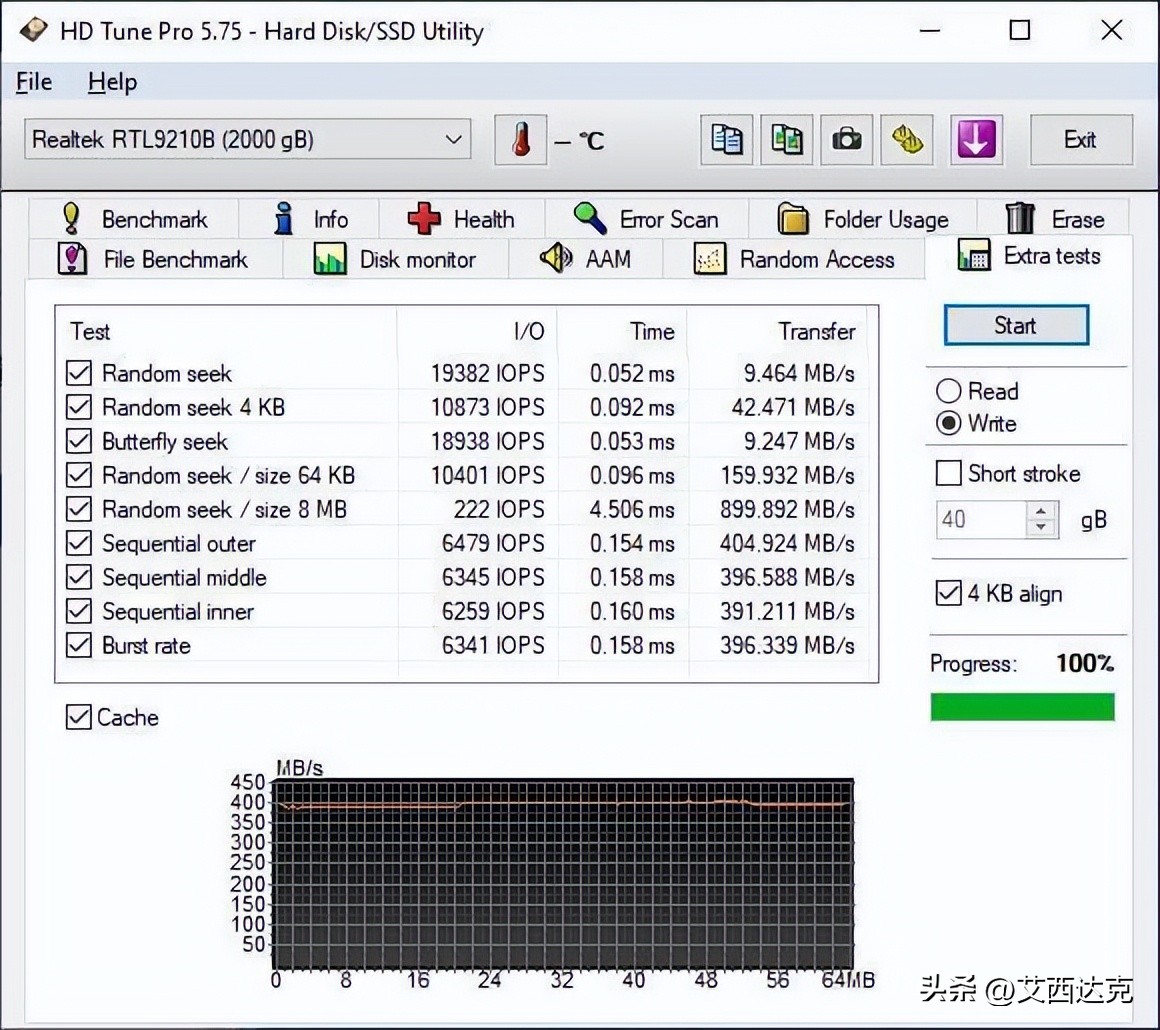1160x1030 pixels.
Task: Click the camera screenshot capture icon
Action: point(846,140)
